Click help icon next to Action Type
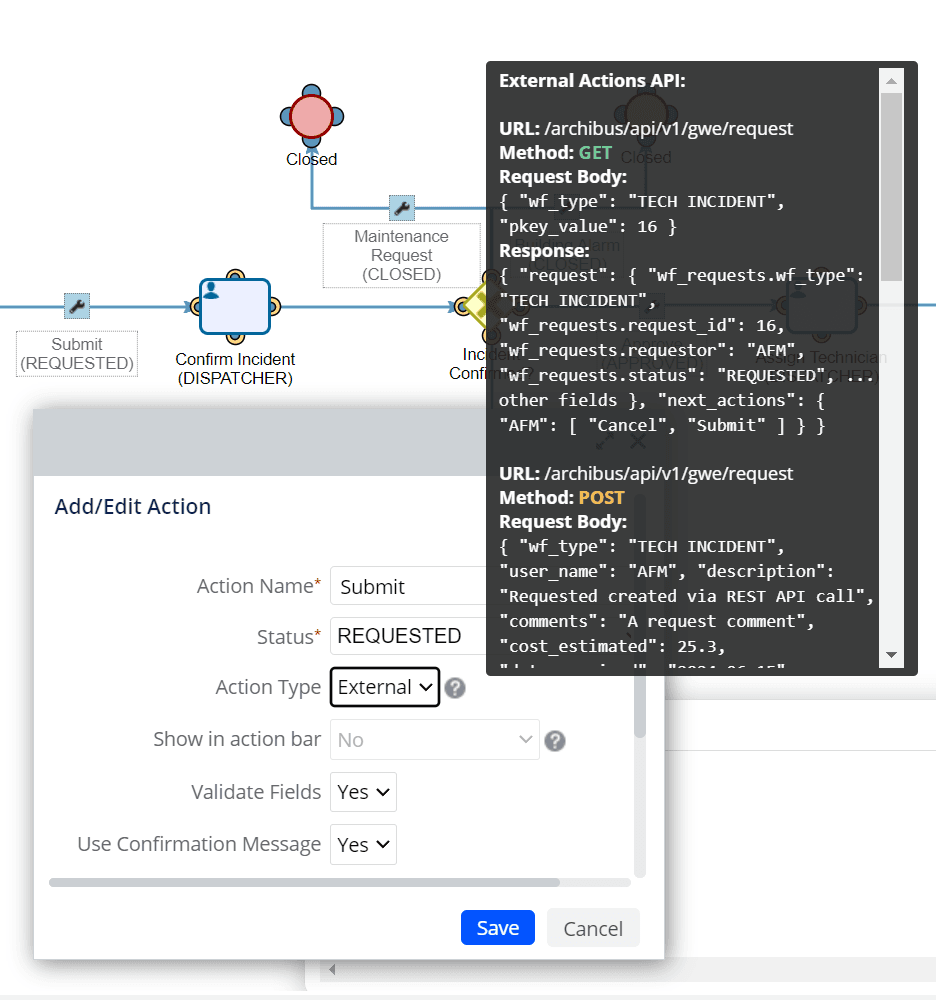This screenshot has width=936, height=1000. (455, 688)
